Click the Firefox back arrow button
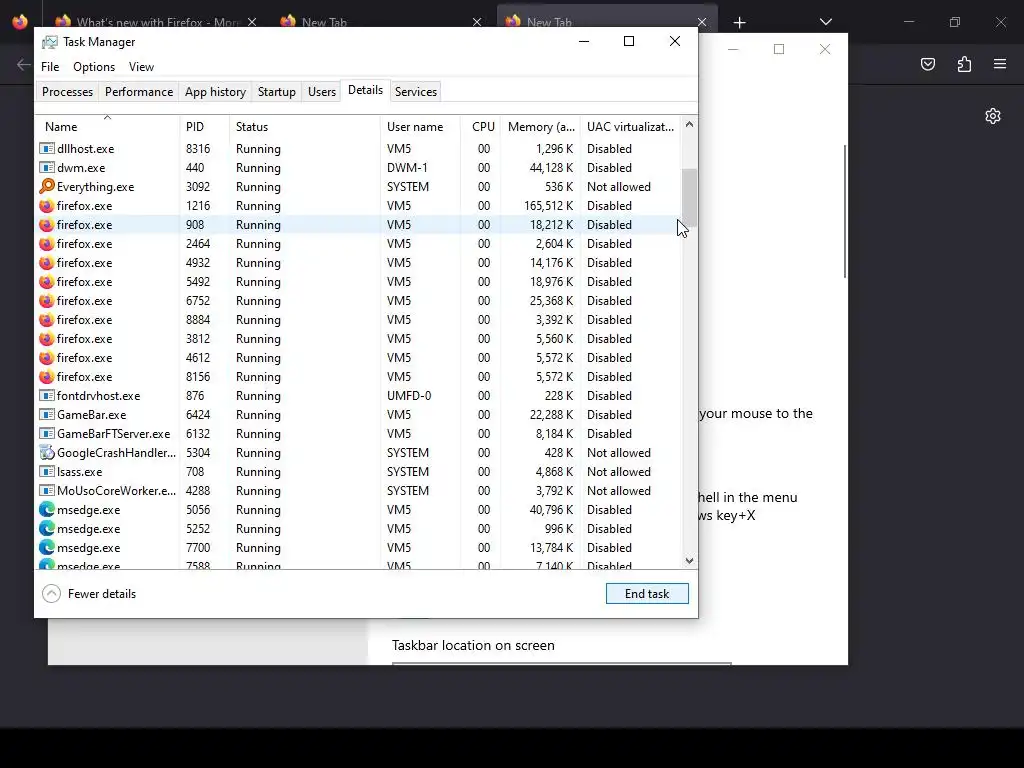 tap(24, 64)
